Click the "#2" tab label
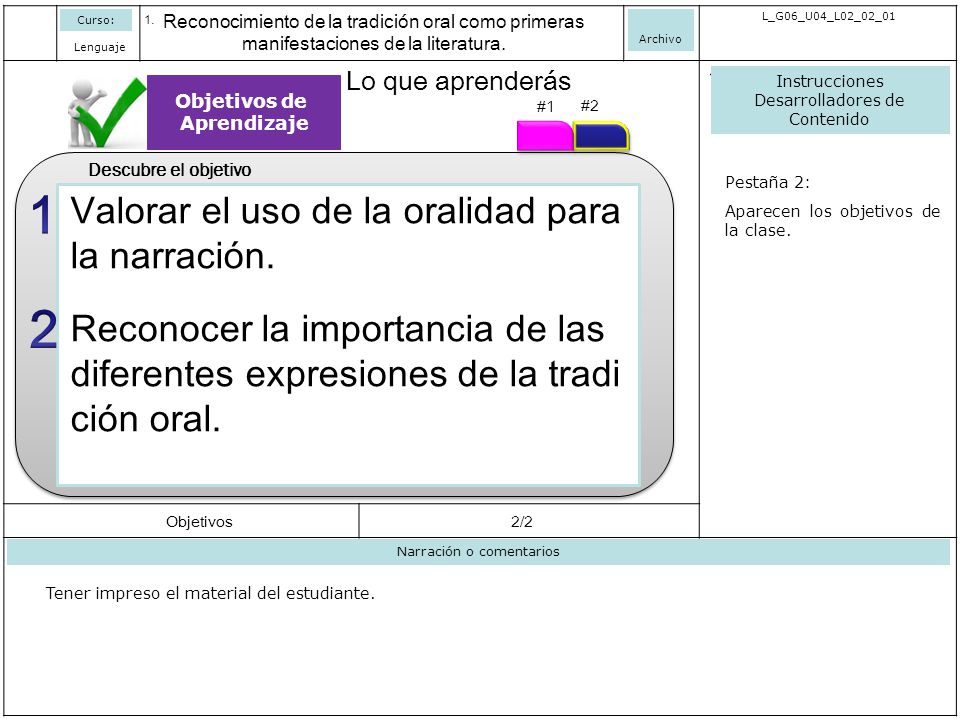960x720 pixels. pos(590,106)
